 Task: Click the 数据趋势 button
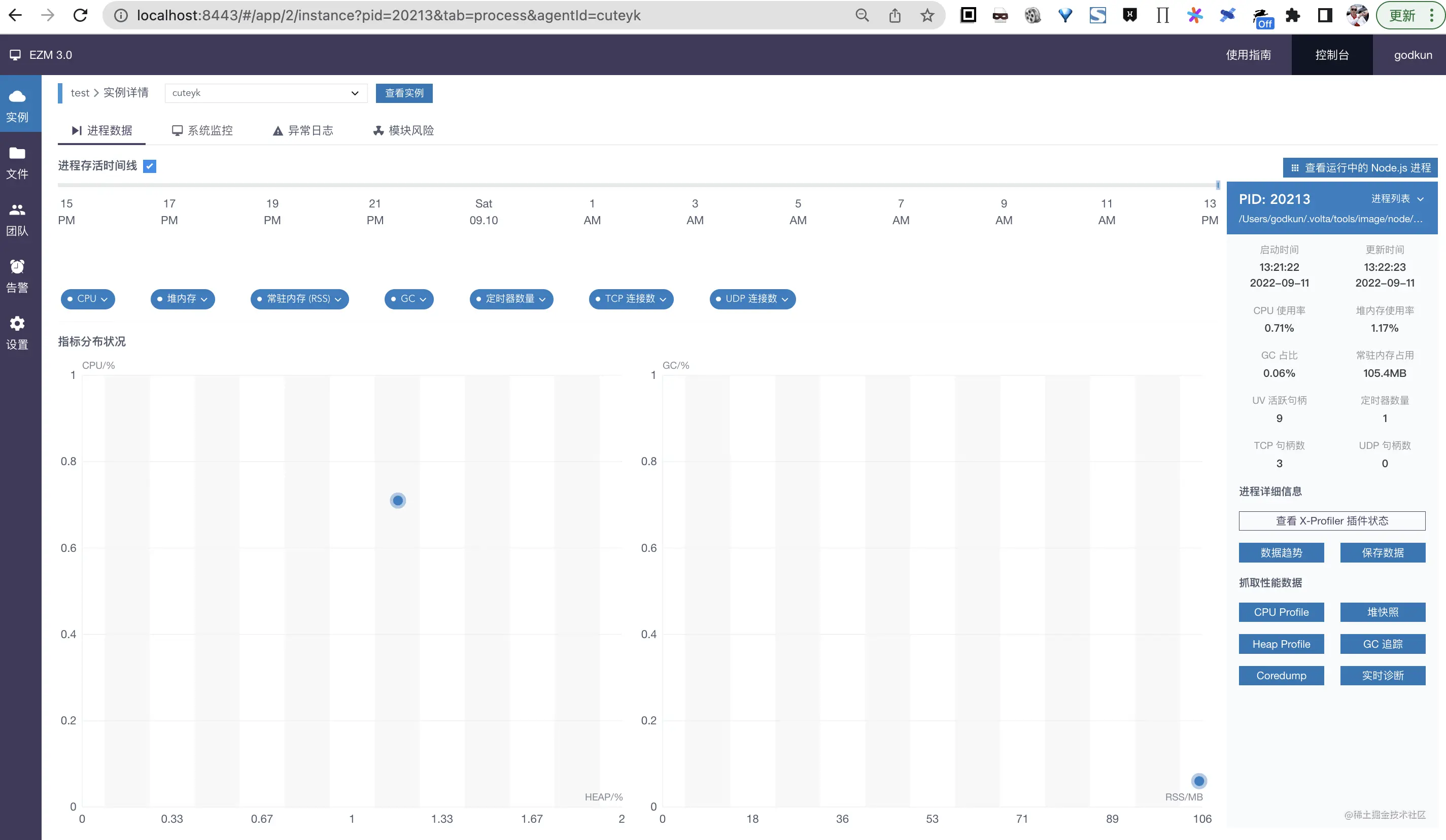coord(1281,552)
